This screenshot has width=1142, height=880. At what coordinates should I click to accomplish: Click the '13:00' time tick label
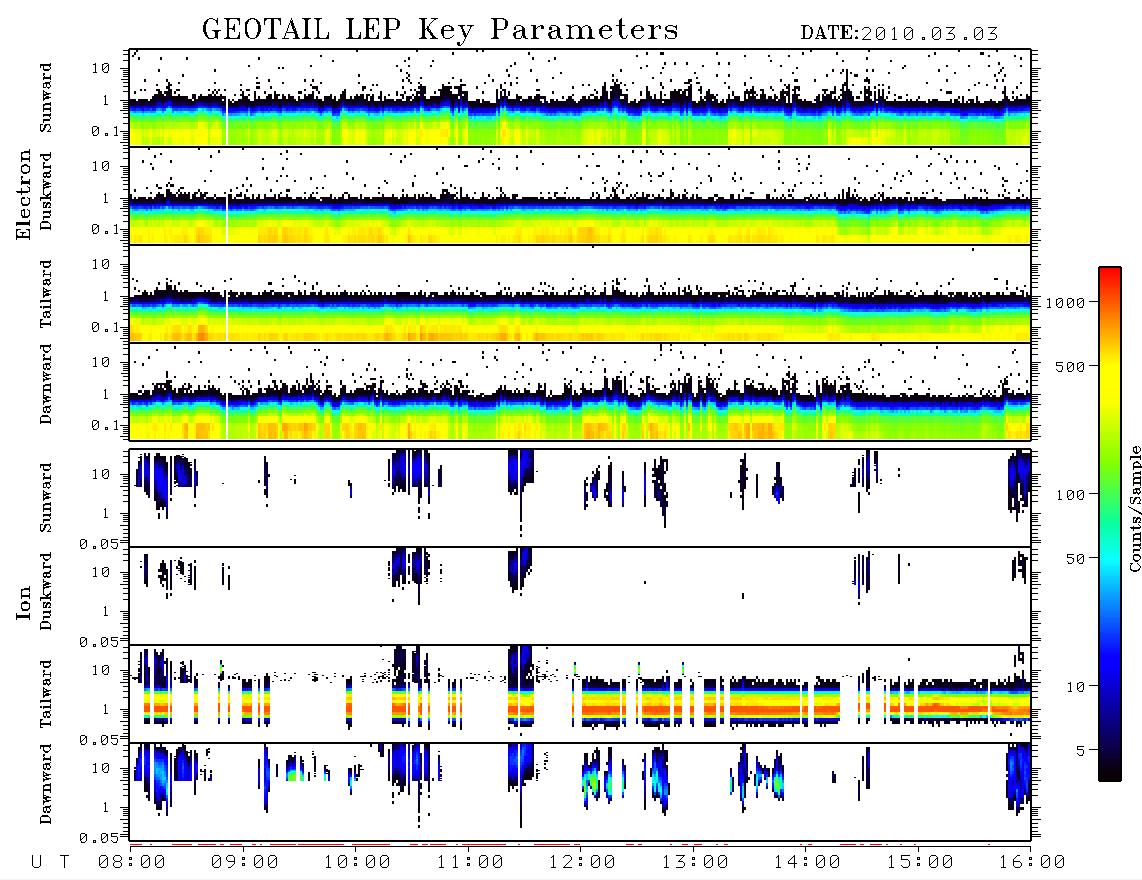[695, 862]
